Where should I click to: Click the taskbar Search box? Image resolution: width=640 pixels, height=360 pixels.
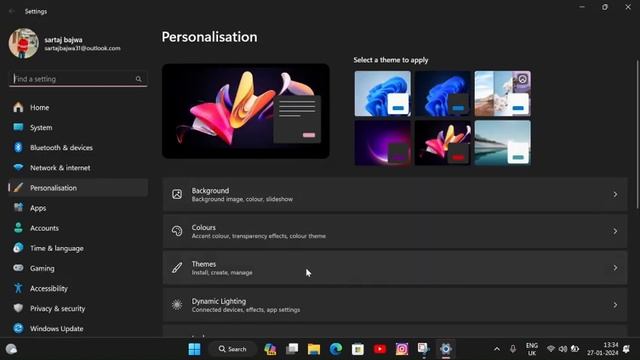(x=233, y=349)
